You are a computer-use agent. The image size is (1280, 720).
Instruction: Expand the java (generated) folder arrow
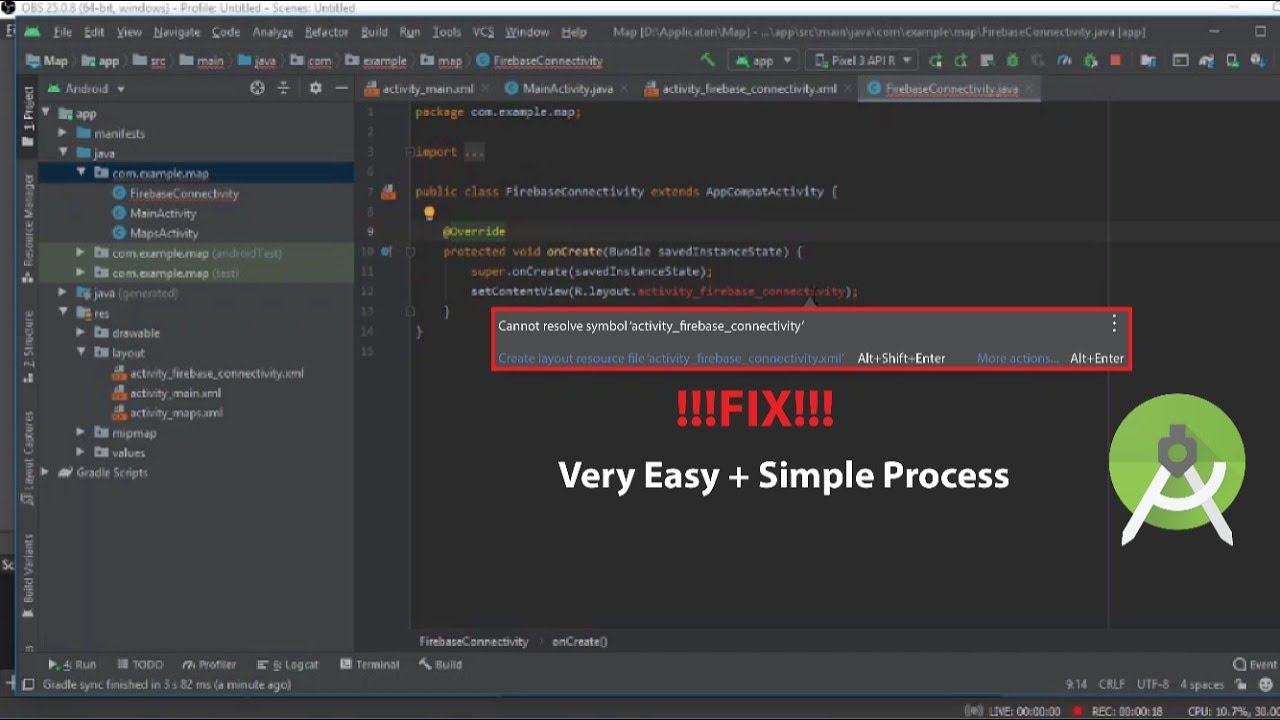(x=62, y=293)
